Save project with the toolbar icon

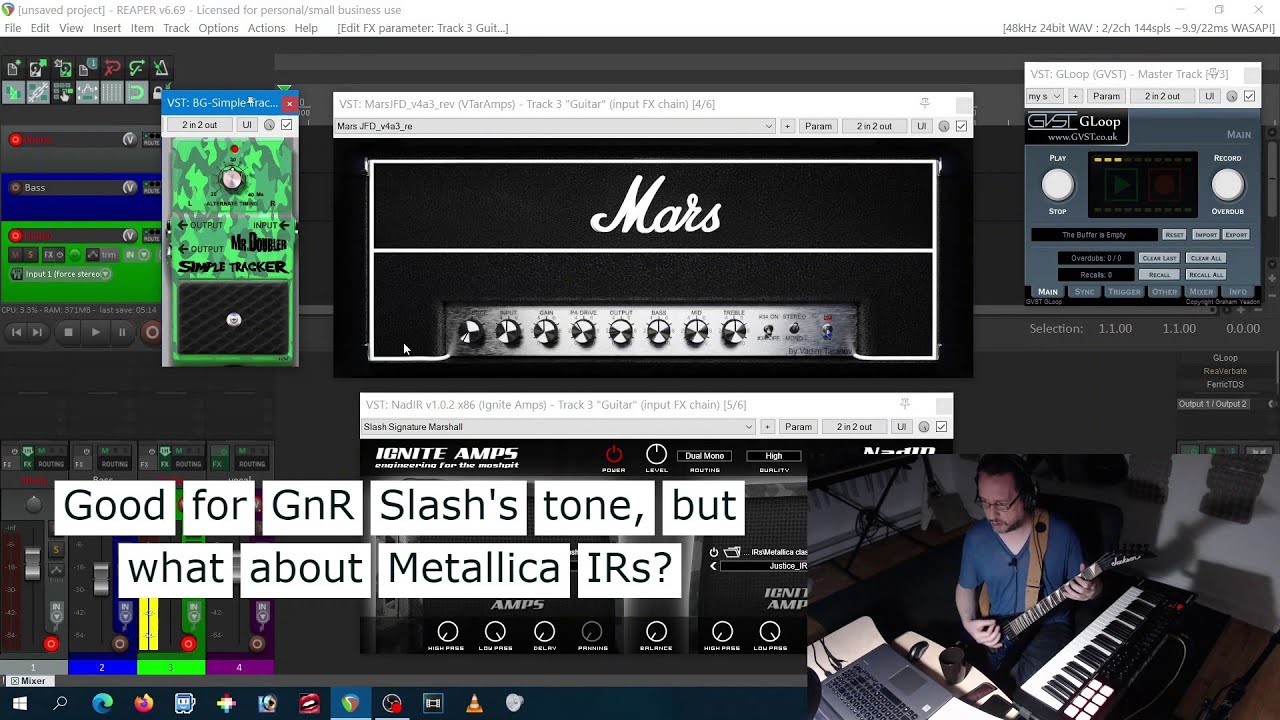point(64,69)
